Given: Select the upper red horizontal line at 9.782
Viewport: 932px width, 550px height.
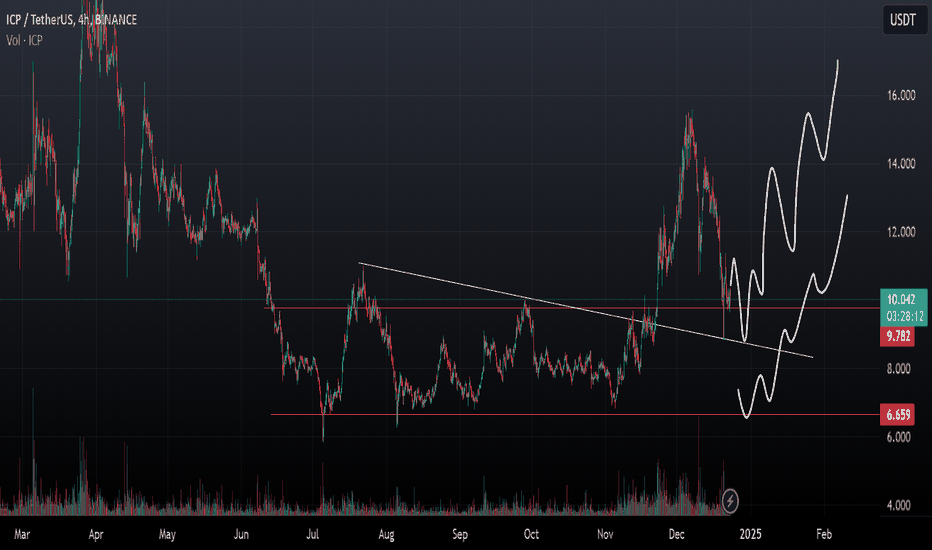Looking at the screenshot, I should click(x=572, y=308).
